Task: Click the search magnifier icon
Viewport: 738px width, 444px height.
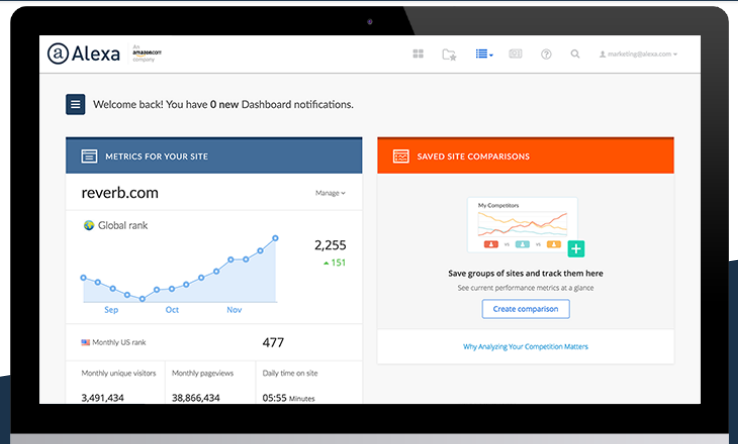Action: [x=575, y=54]
